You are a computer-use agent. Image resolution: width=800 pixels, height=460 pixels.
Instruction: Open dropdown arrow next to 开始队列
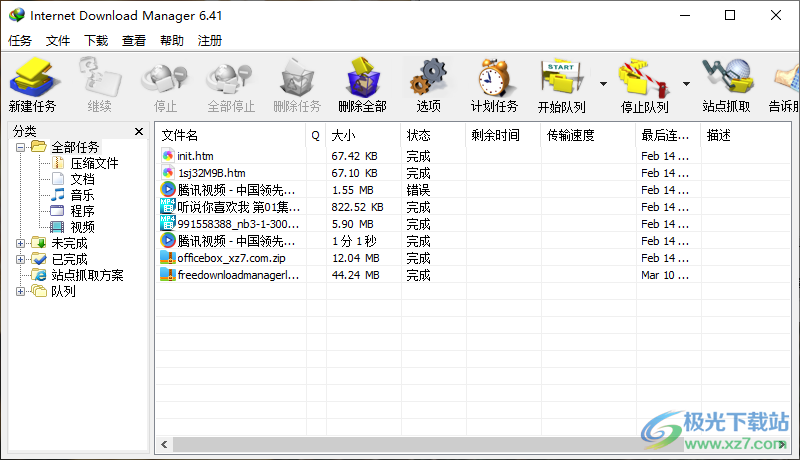(x=604, y=84)
